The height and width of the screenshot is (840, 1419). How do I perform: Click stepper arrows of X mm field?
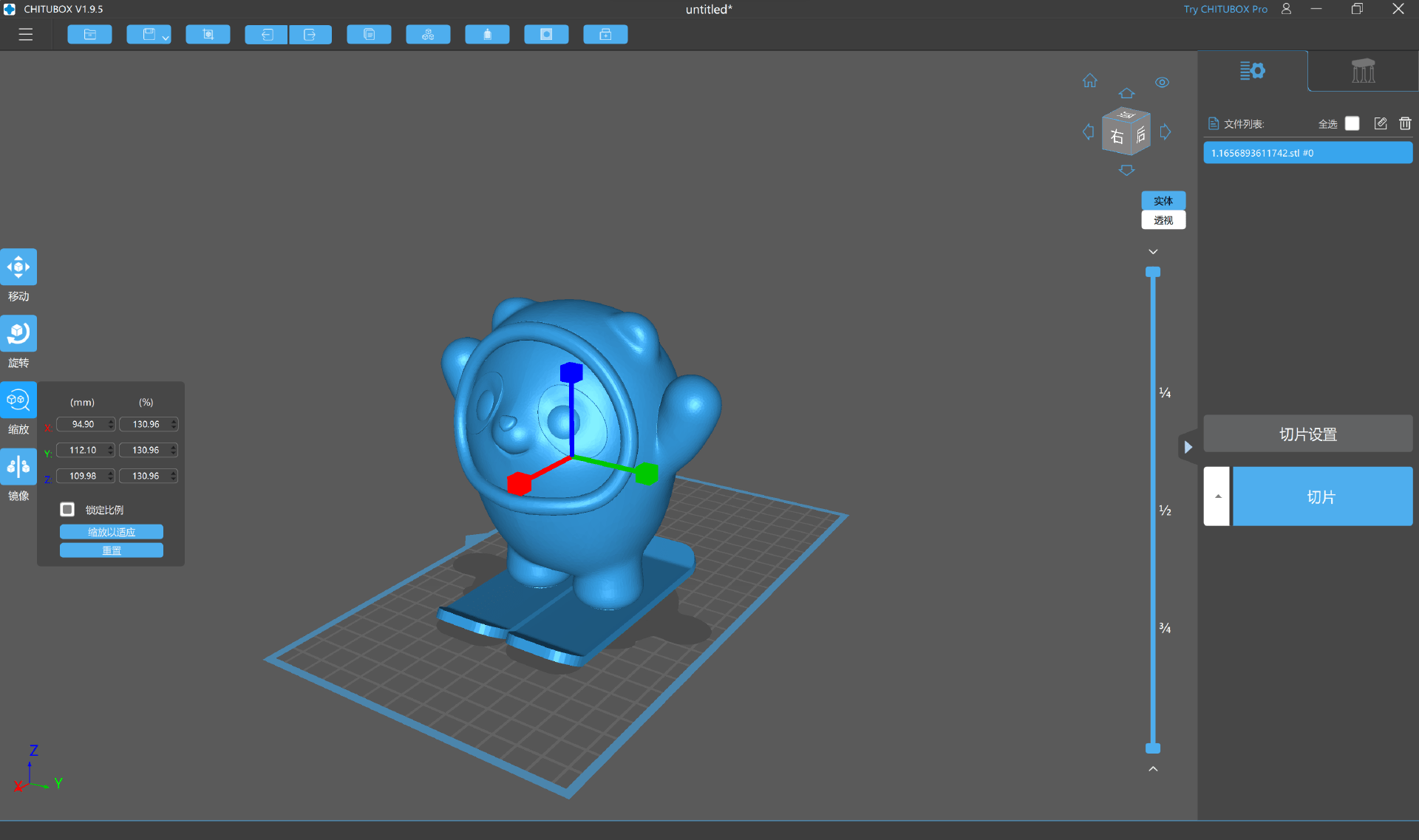tap(111, 424)
